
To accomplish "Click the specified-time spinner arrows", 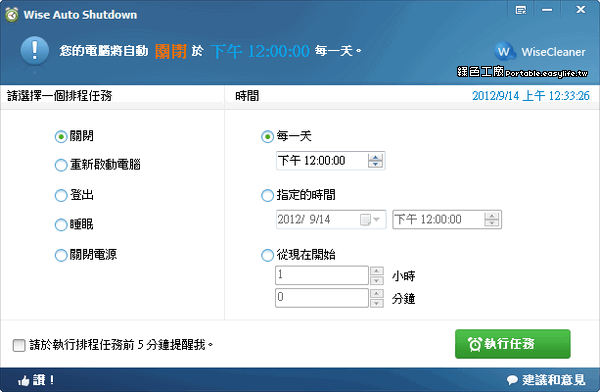I will click(x=492, y=219).
